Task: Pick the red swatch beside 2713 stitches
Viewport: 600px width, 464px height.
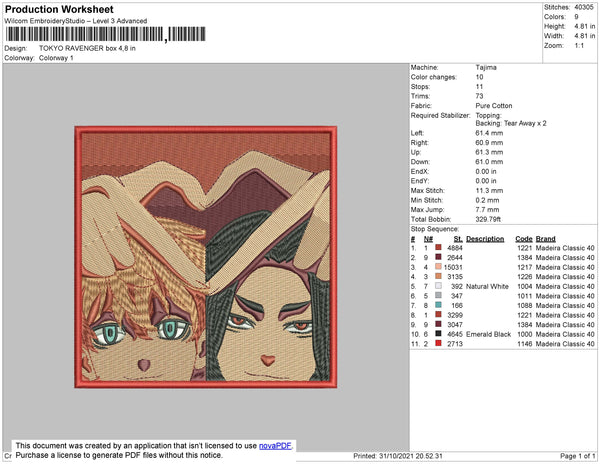Action: click(439, 344)
